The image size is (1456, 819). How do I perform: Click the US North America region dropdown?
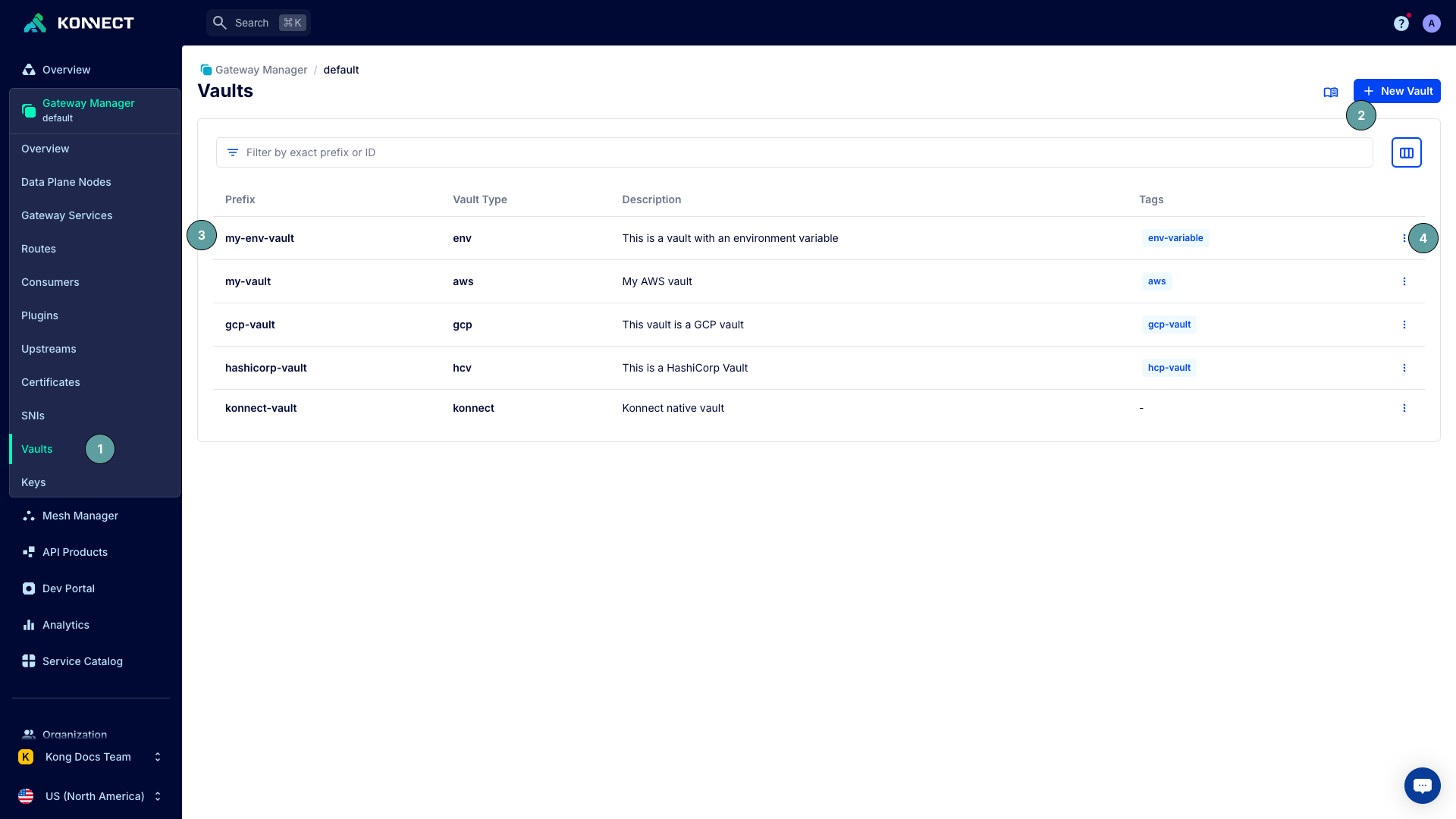[90, 796]
